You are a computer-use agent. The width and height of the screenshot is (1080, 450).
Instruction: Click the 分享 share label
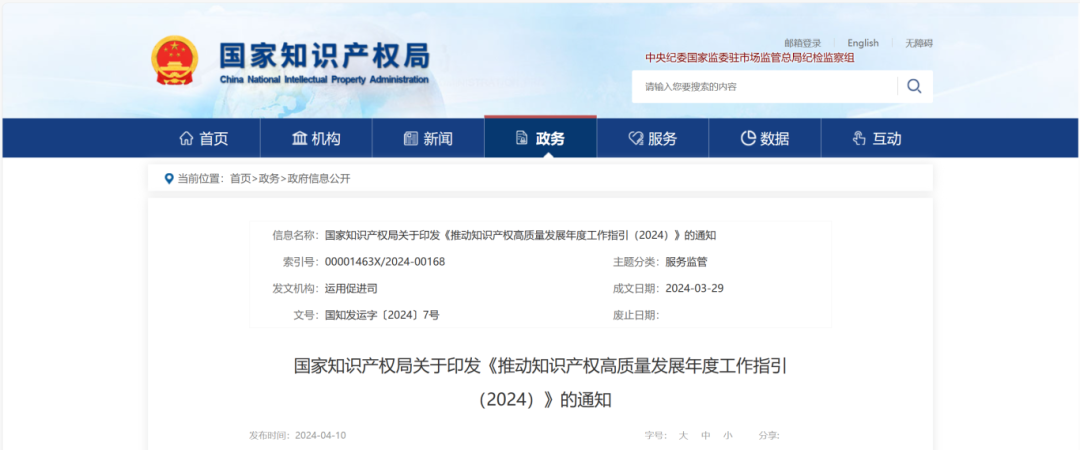tap(769, 436)
